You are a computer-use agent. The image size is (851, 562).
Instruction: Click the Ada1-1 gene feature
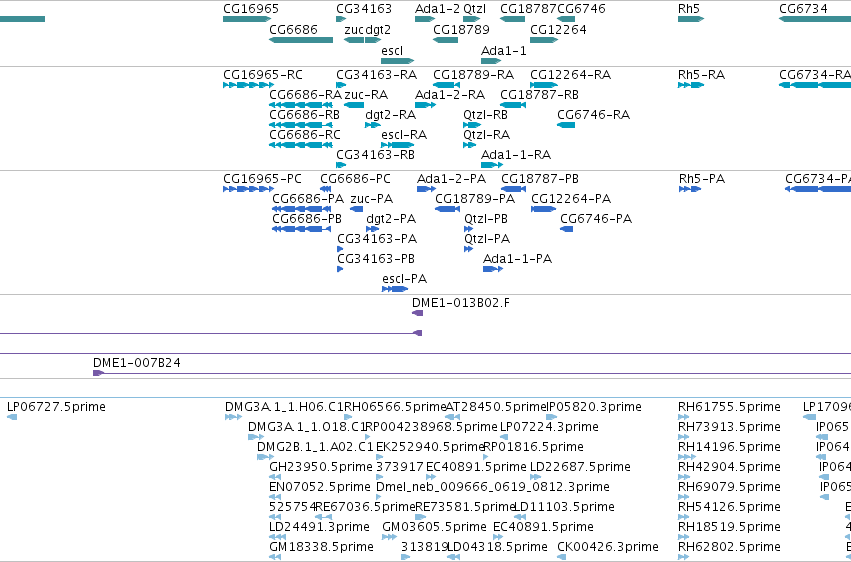(x=491, y=61)
